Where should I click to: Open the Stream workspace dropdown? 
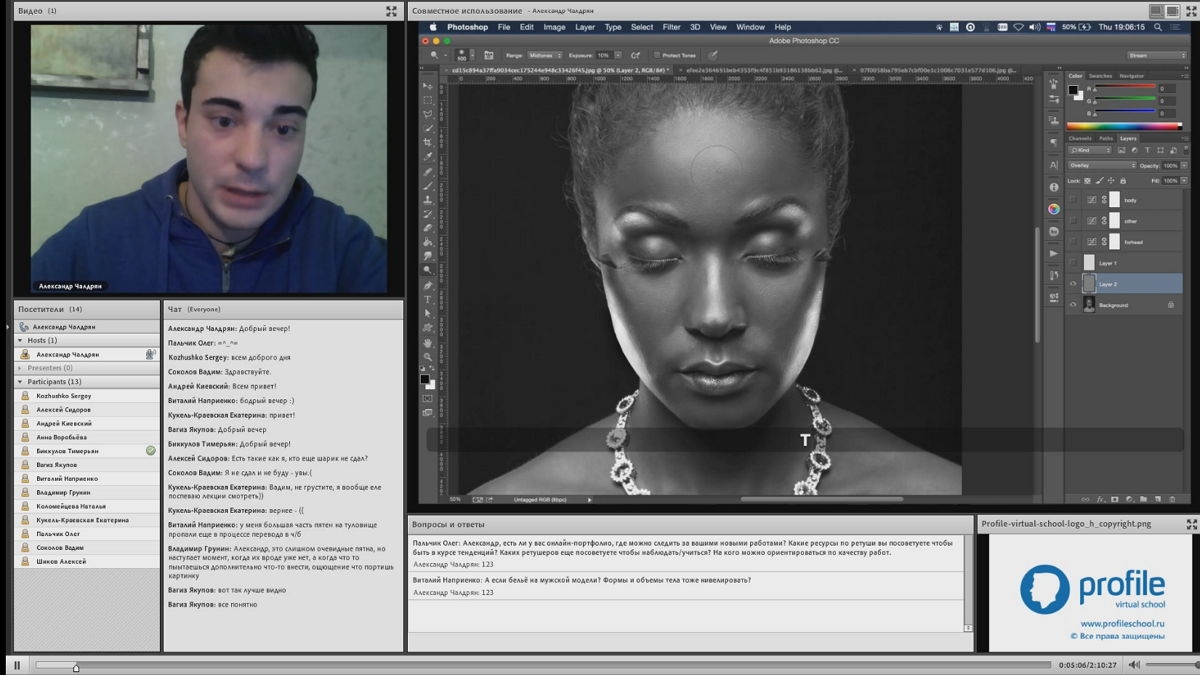pyautogui.click(x=1157, y=55)
